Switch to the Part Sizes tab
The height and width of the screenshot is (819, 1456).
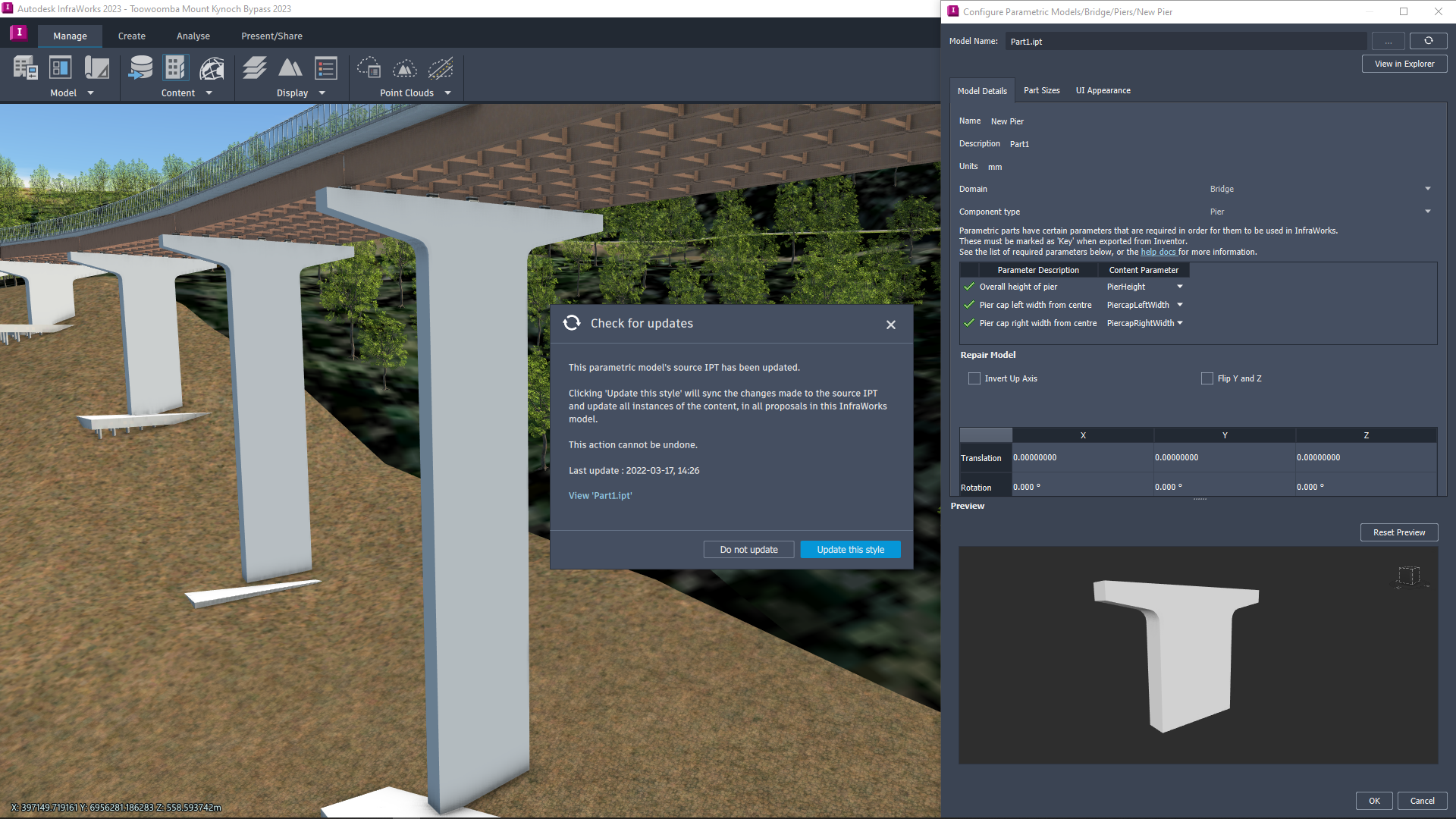tap(1041, 90)
